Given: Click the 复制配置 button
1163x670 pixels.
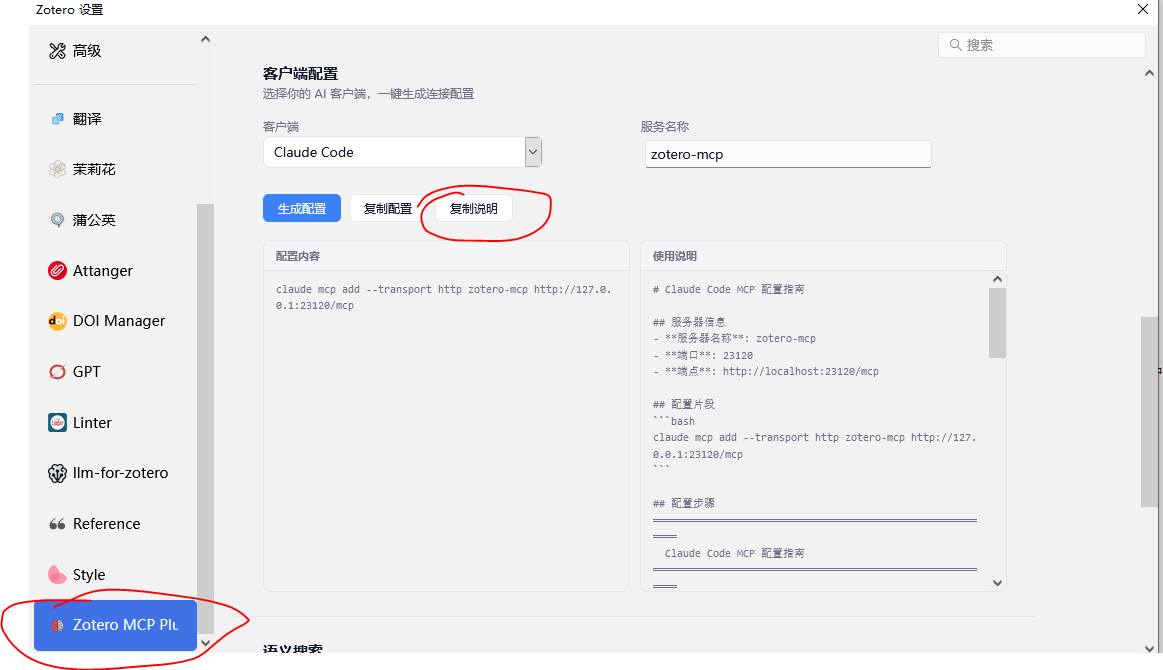Looking at the screenshot, I should [388, 208].
